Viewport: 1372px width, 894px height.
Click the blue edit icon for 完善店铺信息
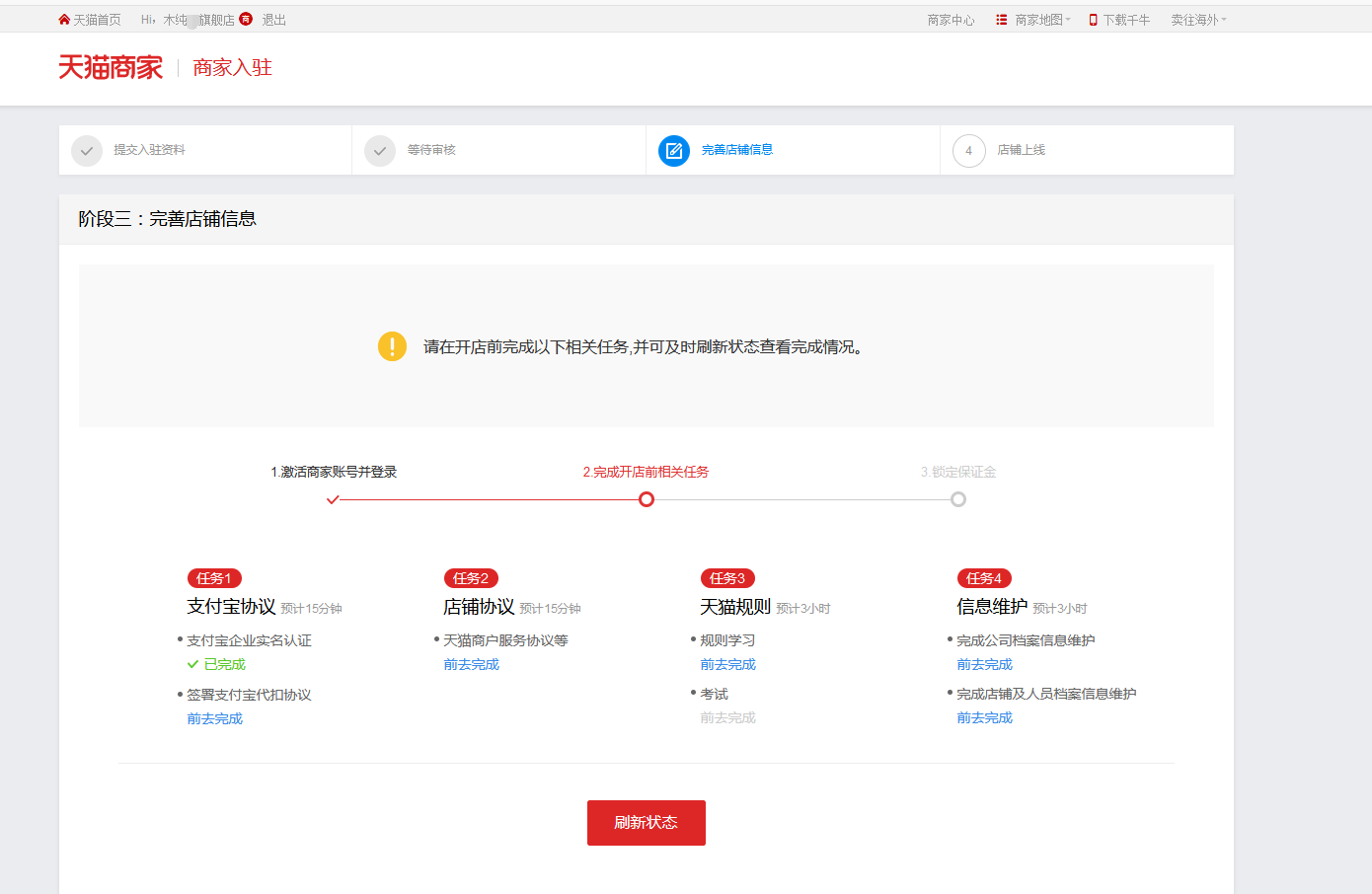(674, 150)
